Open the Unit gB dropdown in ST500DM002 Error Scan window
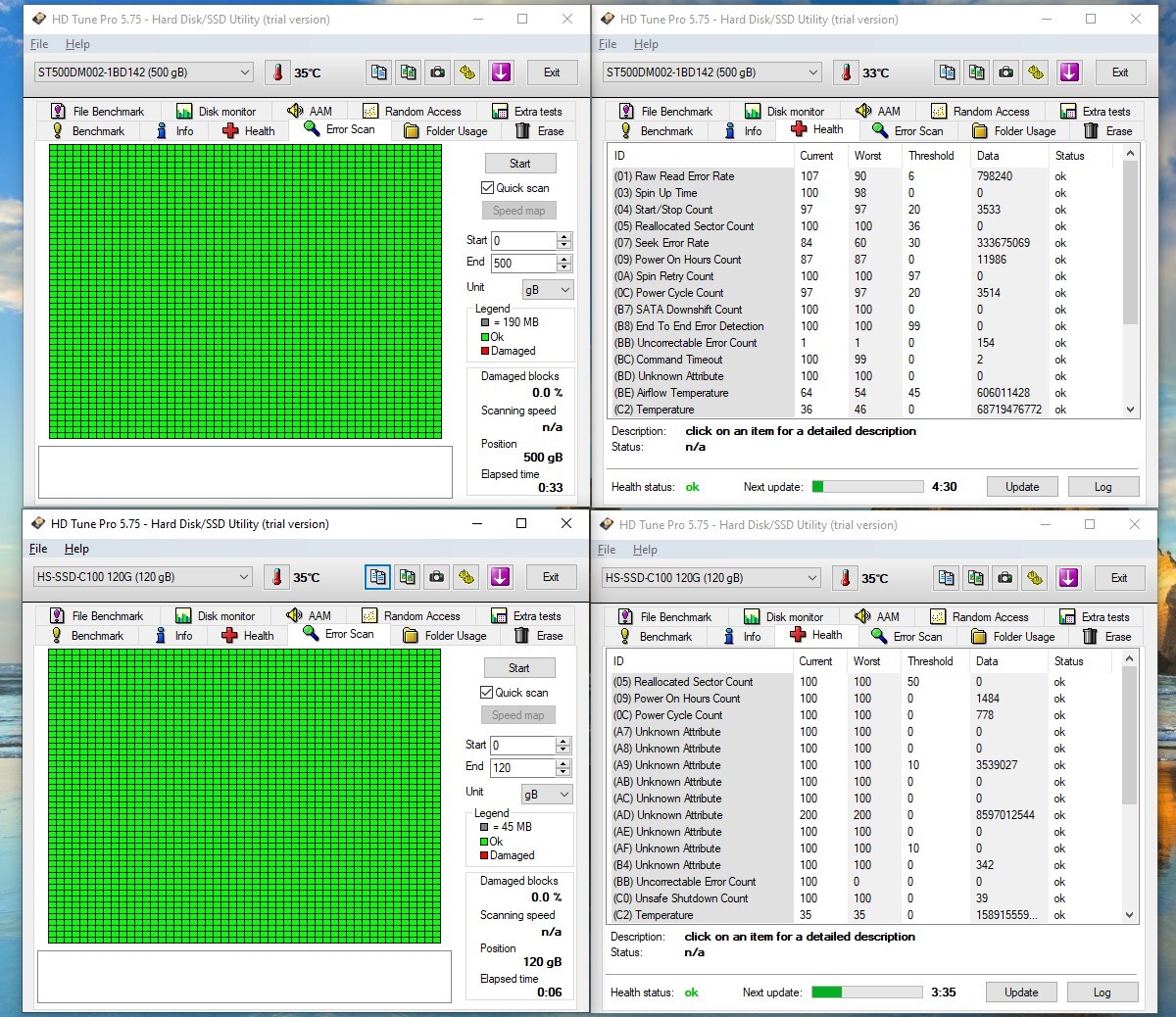This screenshot has height=1017, width=1176. [547, 290]
